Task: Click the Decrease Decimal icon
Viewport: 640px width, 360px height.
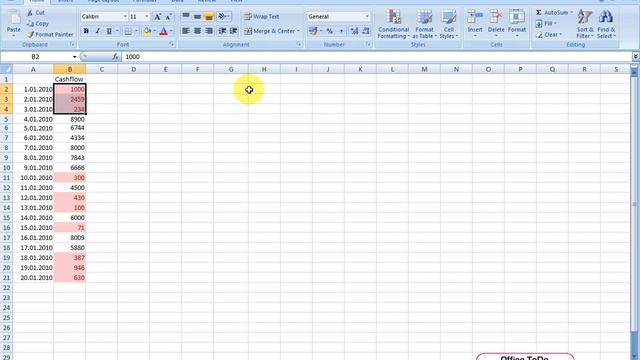Action: pyautogui.click(x=366, y=31)
